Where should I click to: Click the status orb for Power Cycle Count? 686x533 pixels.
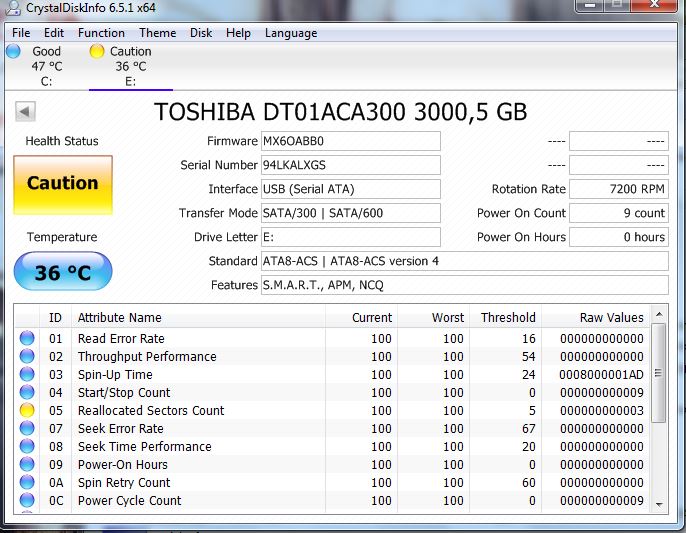[x=27, y=500]
